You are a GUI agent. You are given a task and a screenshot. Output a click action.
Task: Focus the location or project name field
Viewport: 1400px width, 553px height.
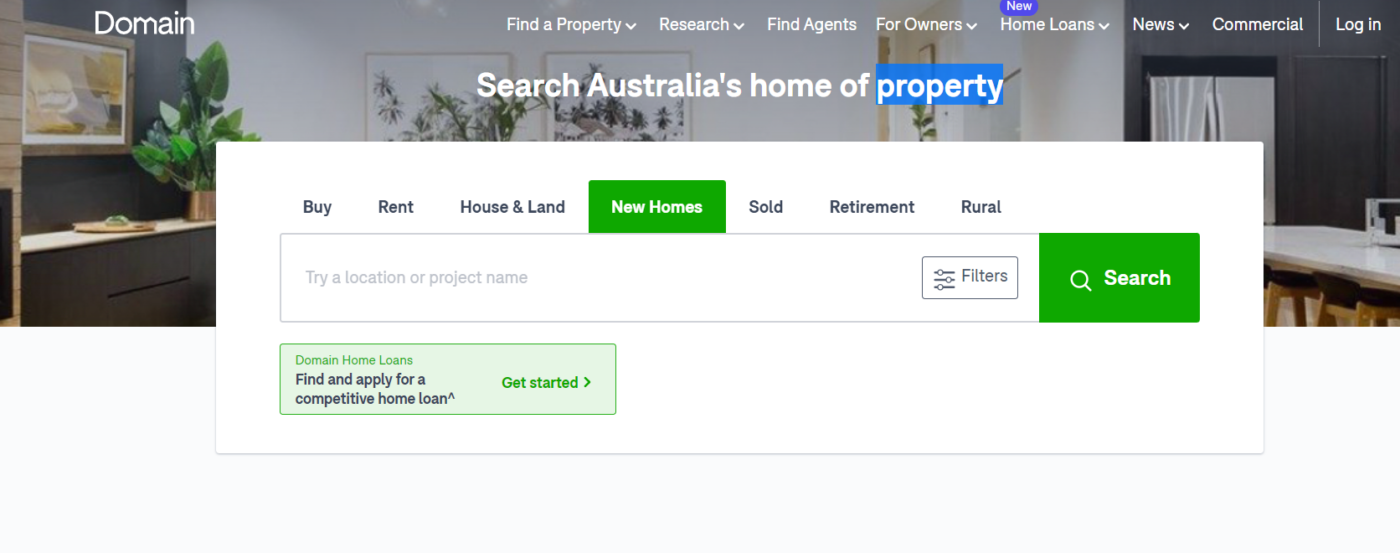point(600,278)
